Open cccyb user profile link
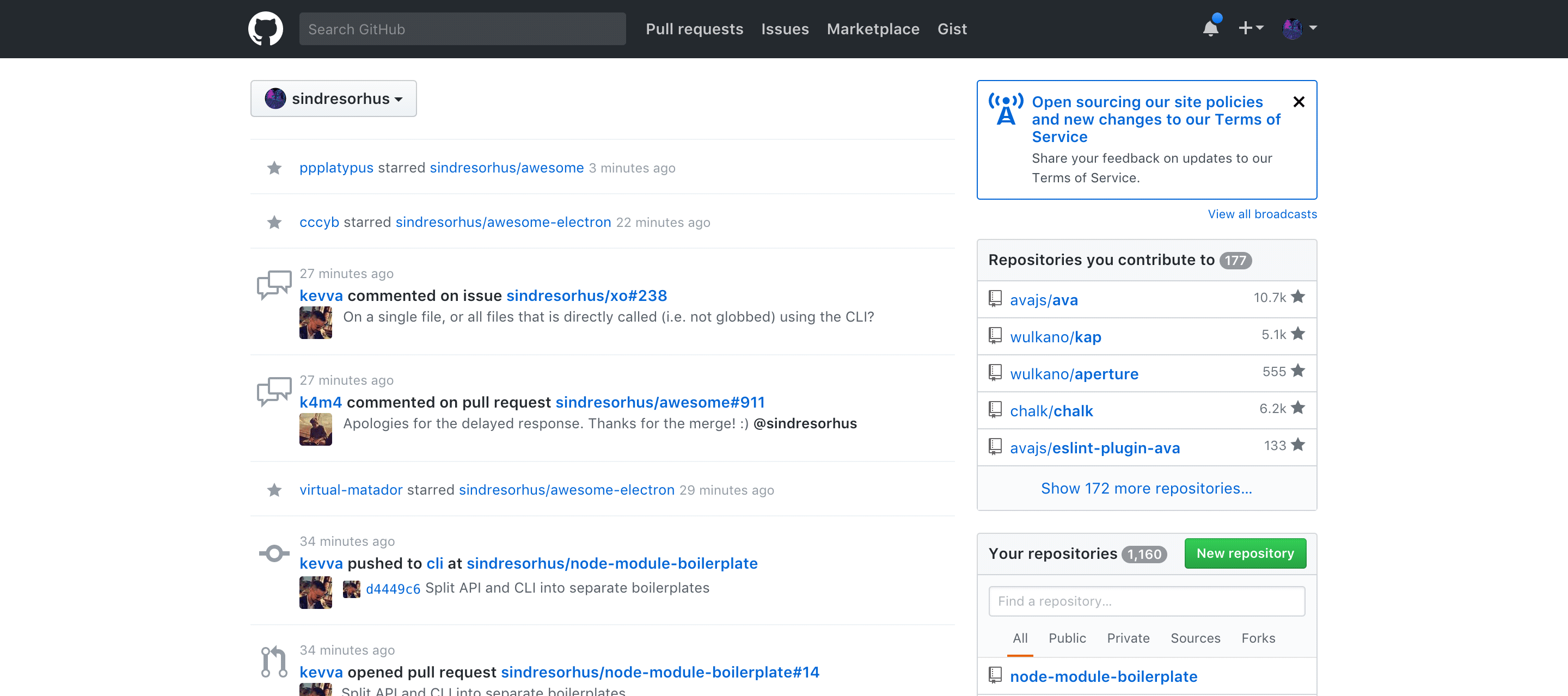Viewport: 1568px width, 696px height. pyautogui.click(x=319, y=223)
